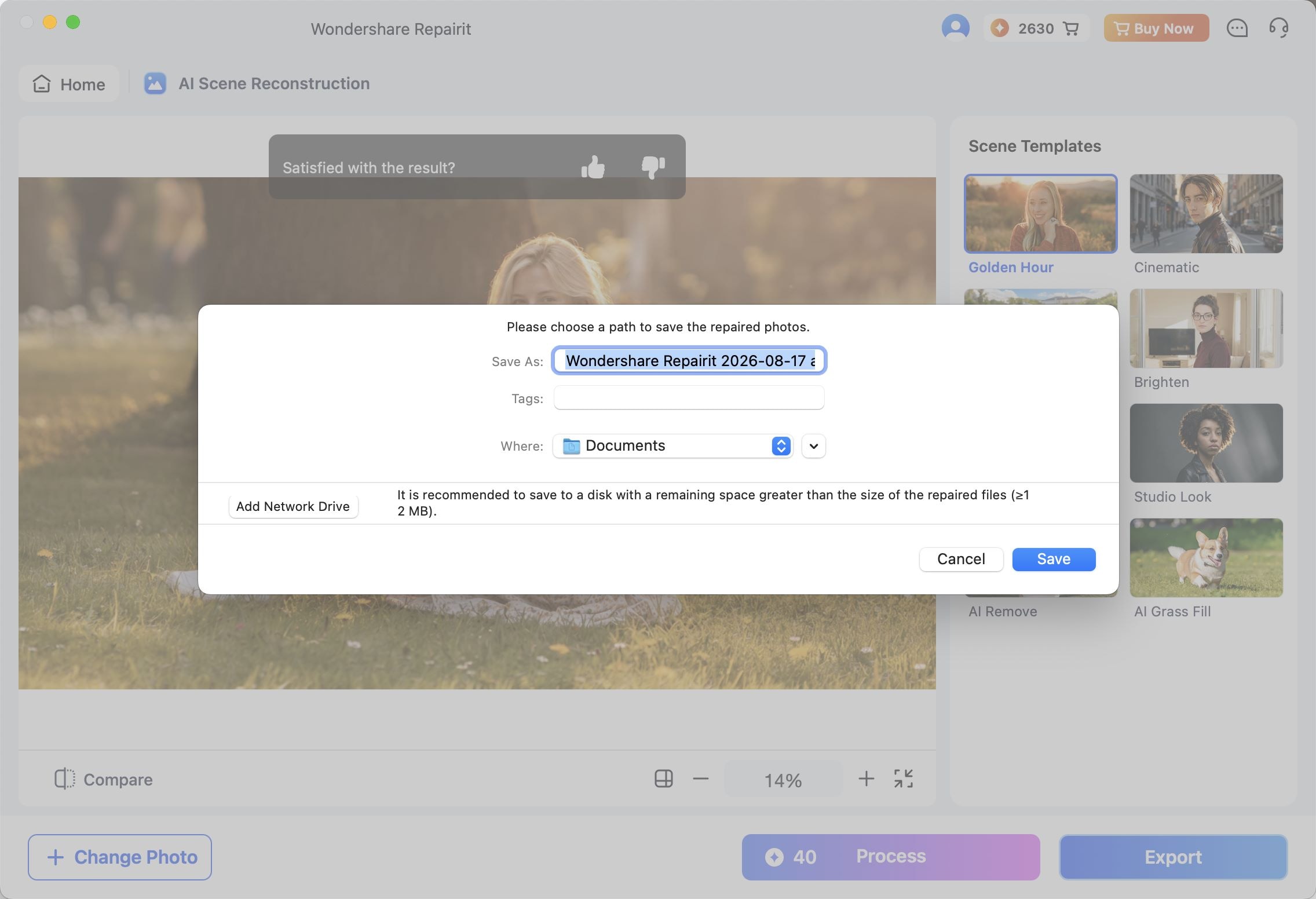Click the Save As filename field

[689, 361]
